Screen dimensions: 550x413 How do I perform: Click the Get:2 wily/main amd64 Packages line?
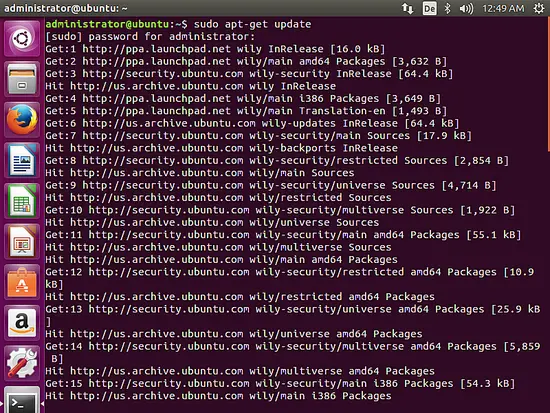[246, 61]
